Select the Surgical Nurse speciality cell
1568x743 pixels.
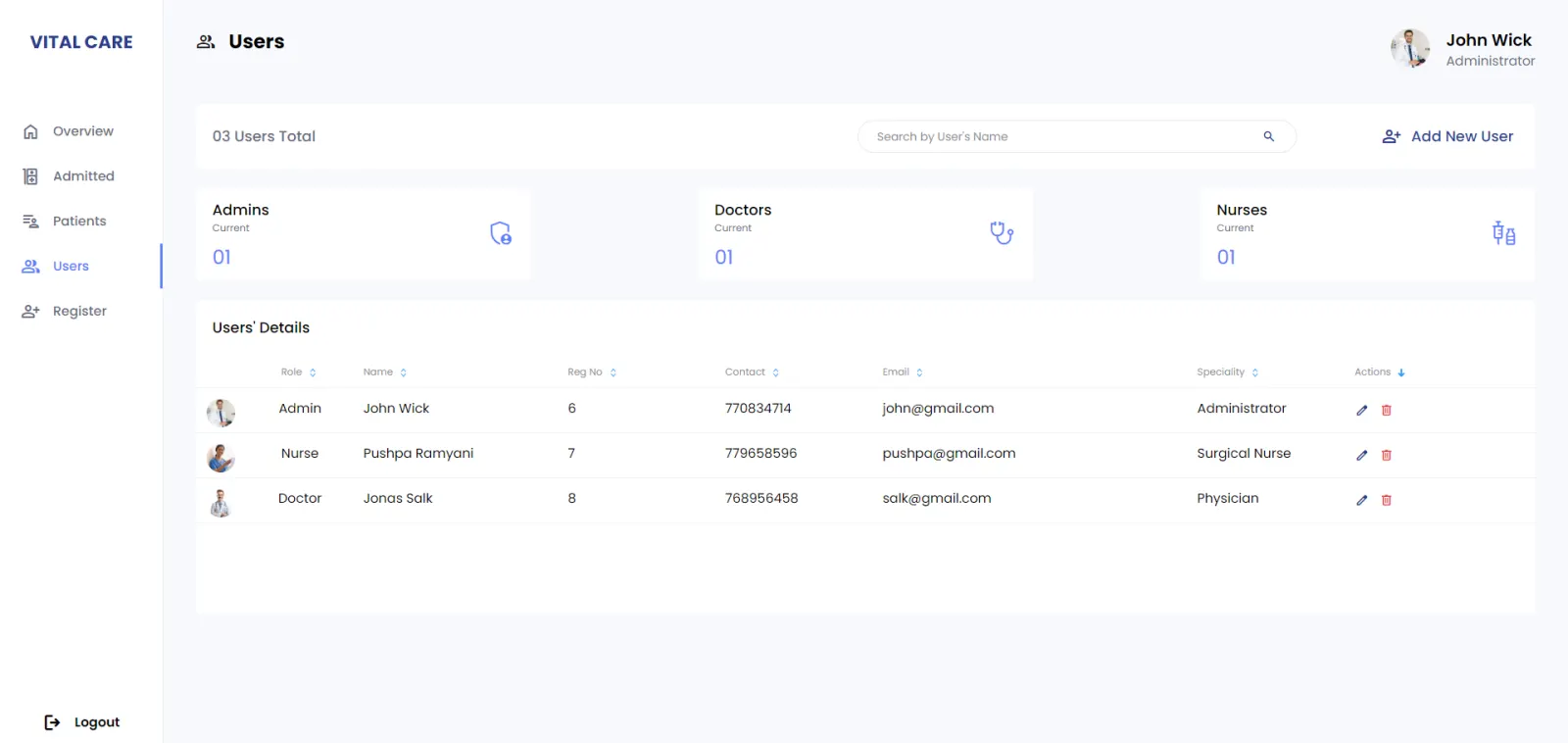[1244, 454]
